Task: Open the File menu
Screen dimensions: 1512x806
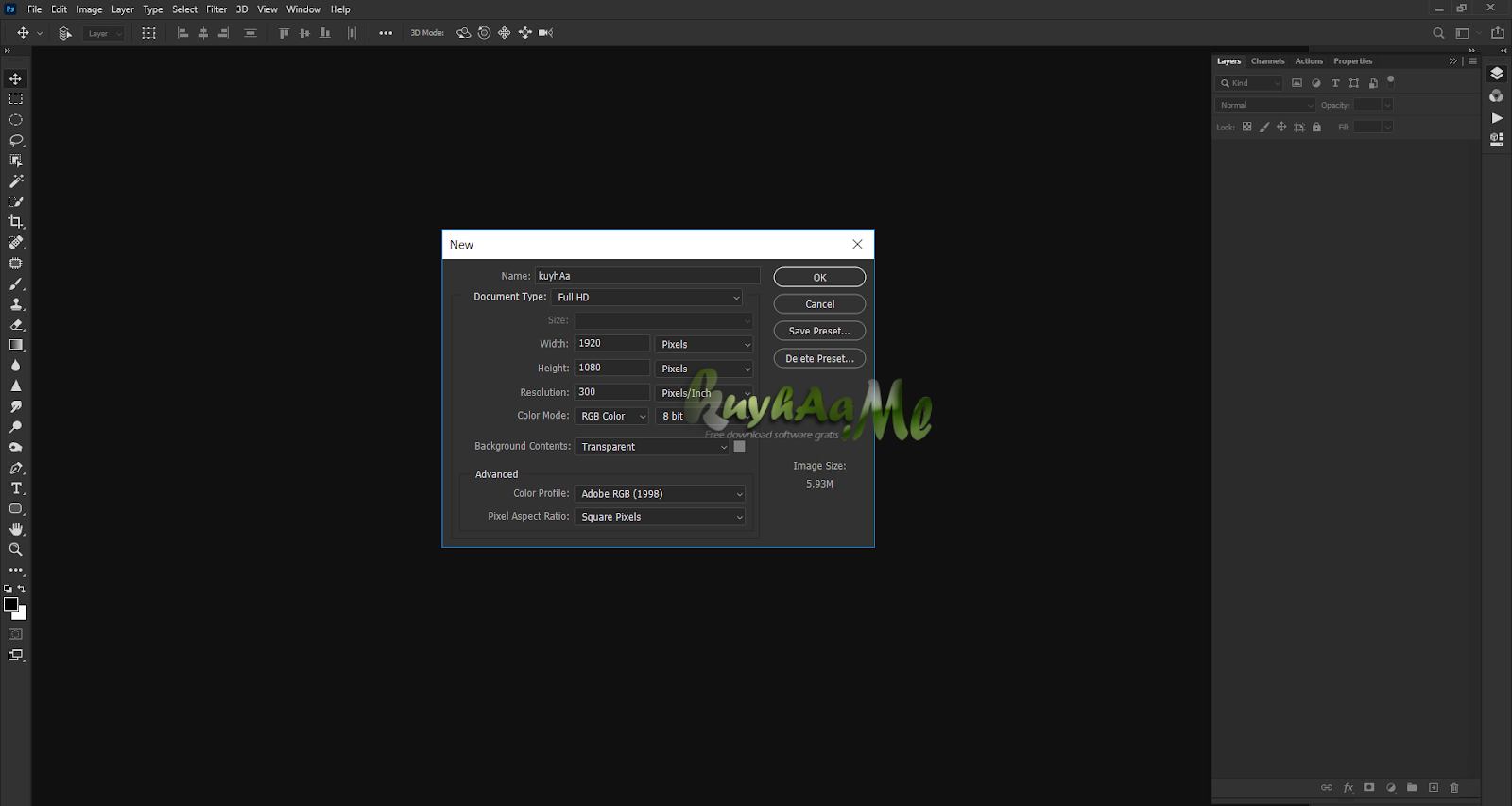Action: 35,9
